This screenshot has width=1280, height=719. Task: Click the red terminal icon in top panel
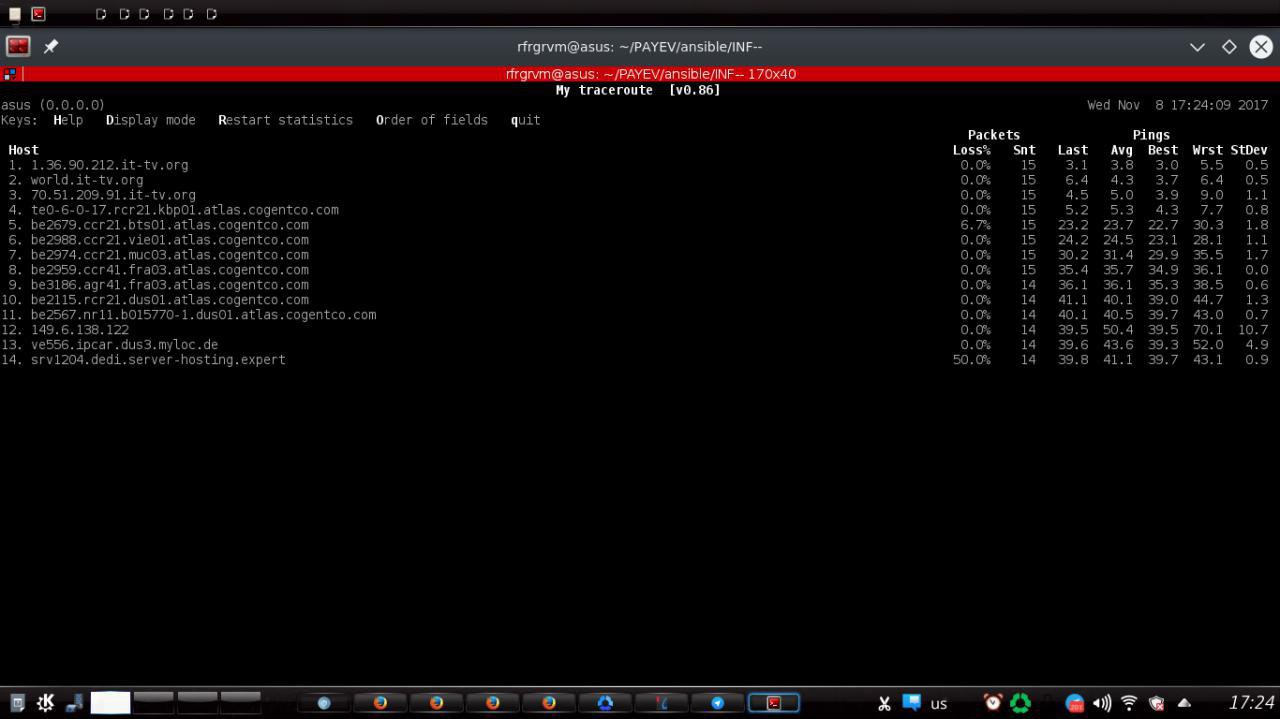click(x=38, y=14)
